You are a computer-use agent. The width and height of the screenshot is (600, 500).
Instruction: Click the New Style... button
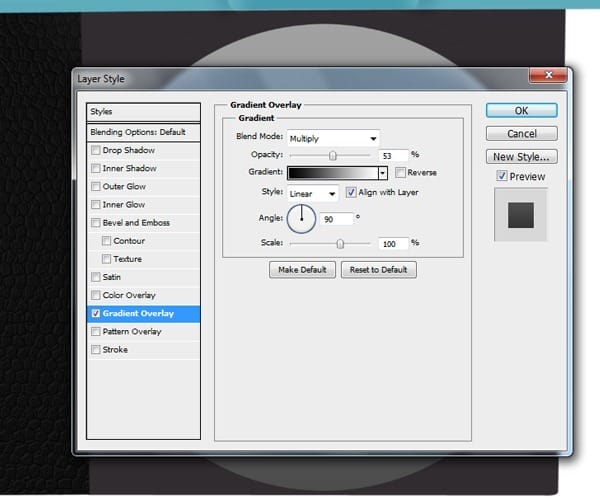(522, 156)
